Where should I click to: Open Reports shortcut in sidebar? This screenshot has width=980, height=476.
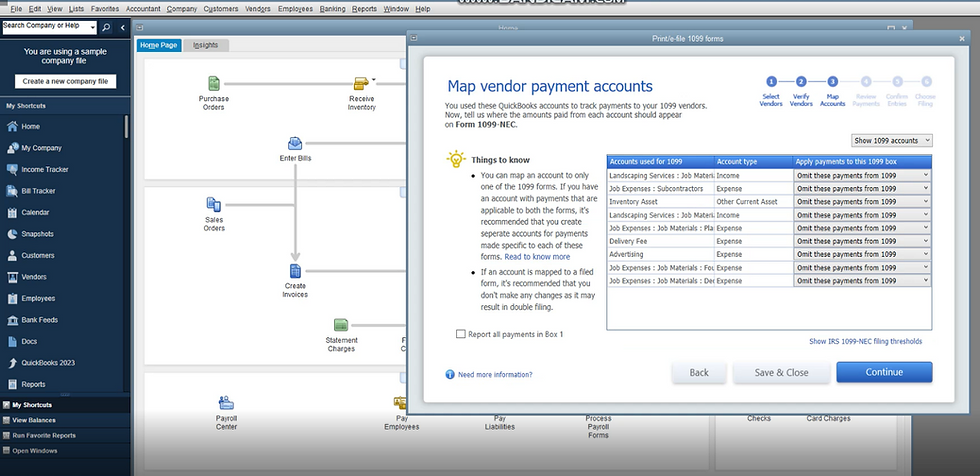(x=33, y=385)
